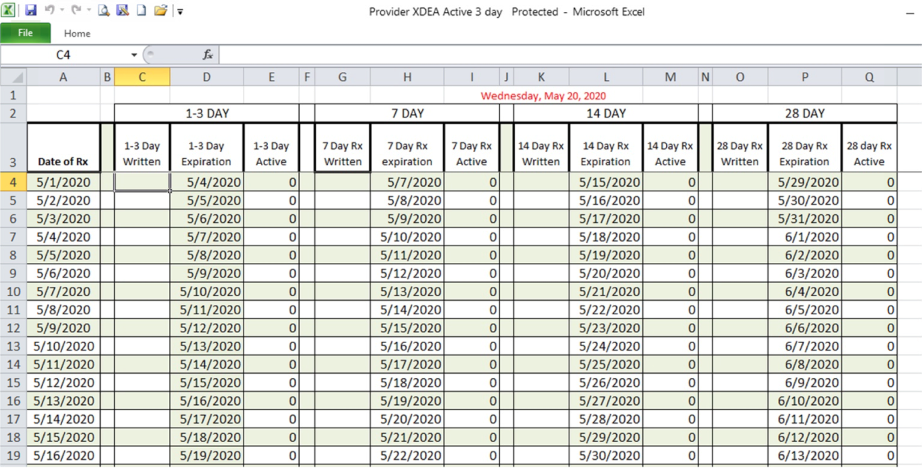Switch to the Home tab
The height and width of the screenshot is (473, 922).
[x=77, y=34]
